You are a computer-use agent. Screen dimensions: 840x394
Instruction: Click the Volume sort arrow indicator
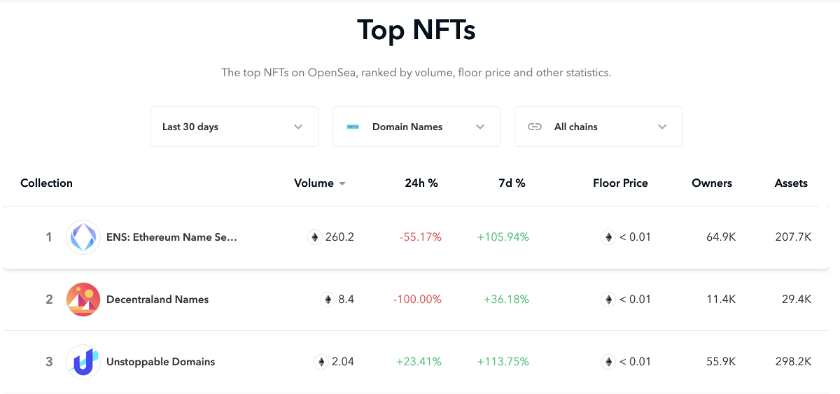coord(342,184)
